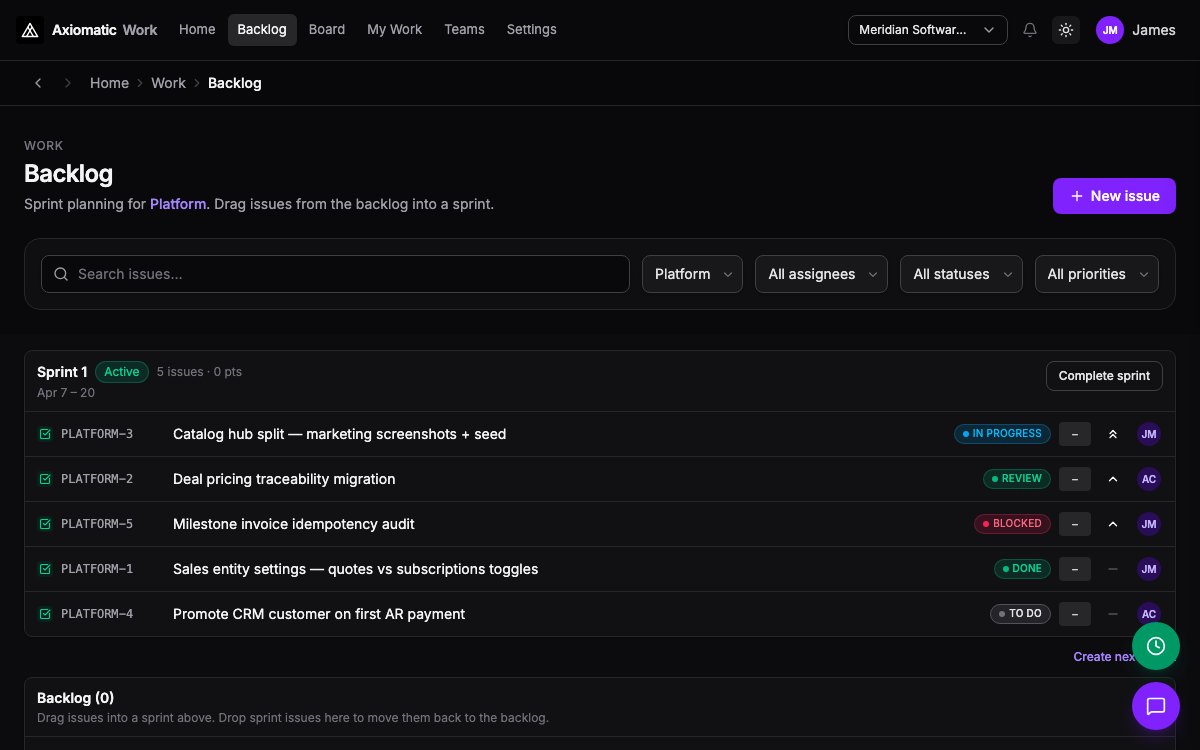Viewport: 1200px width, 750px height.
Task: Switch to the Board nav tab
Action: (327, 30)
